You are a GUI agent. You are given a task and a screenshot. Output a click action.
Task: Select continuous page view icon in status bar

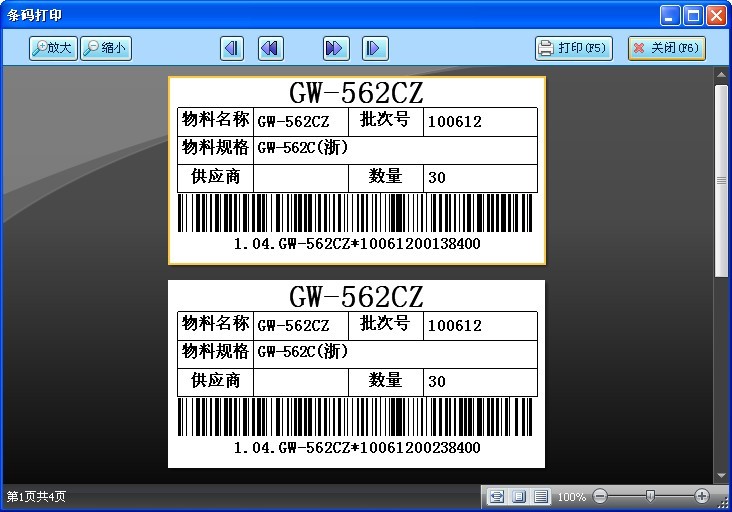point(540,496)
